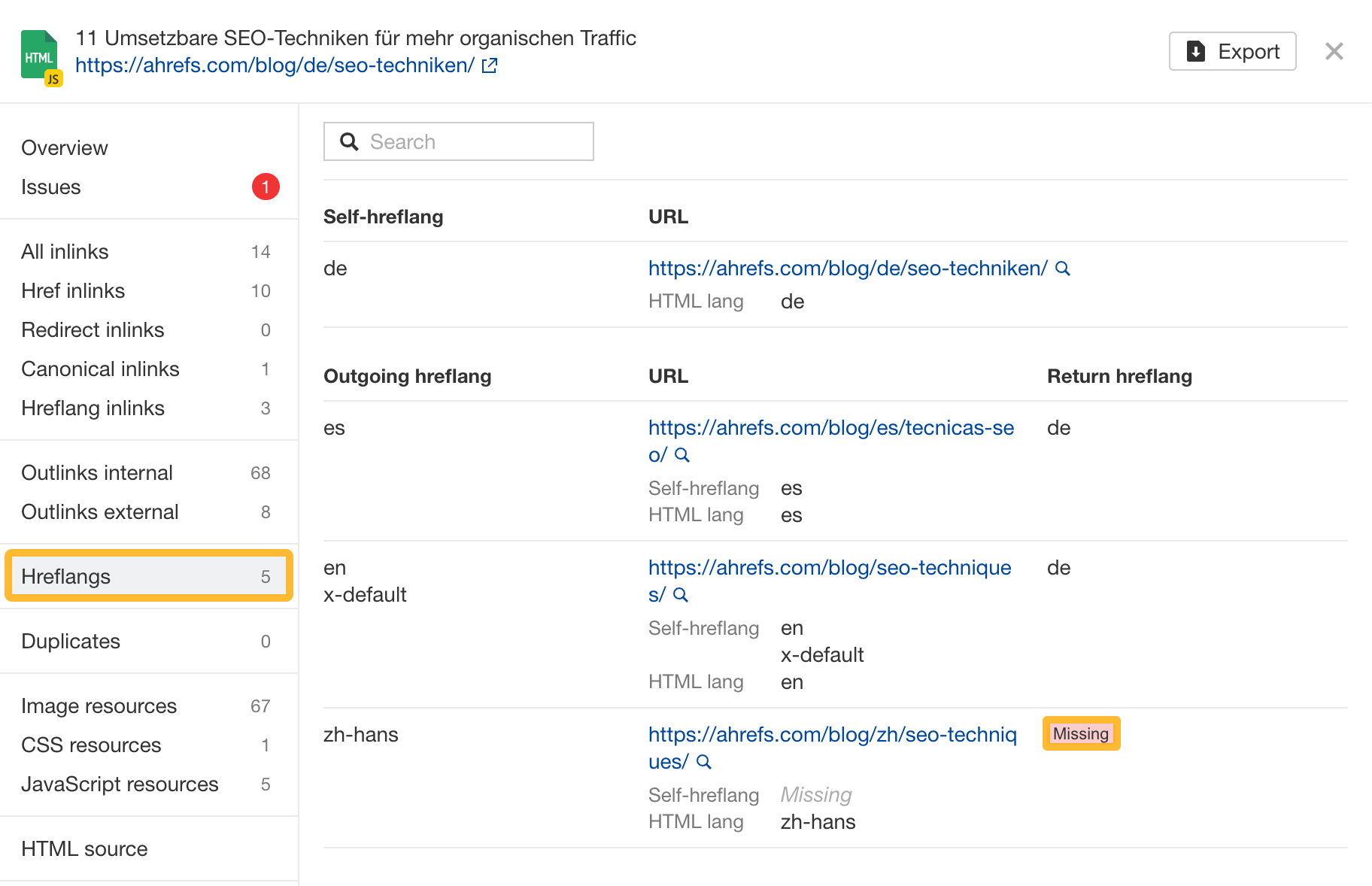The image size is (1372, 886).
Task: Open the Duplicates section
Action: pyautogui.click(x=70, y=641)
